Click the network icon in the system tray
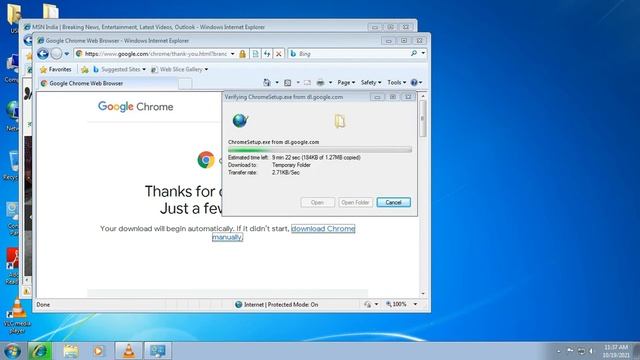Image resolution: width=640 pixels, height=360 pixels. 580,351
